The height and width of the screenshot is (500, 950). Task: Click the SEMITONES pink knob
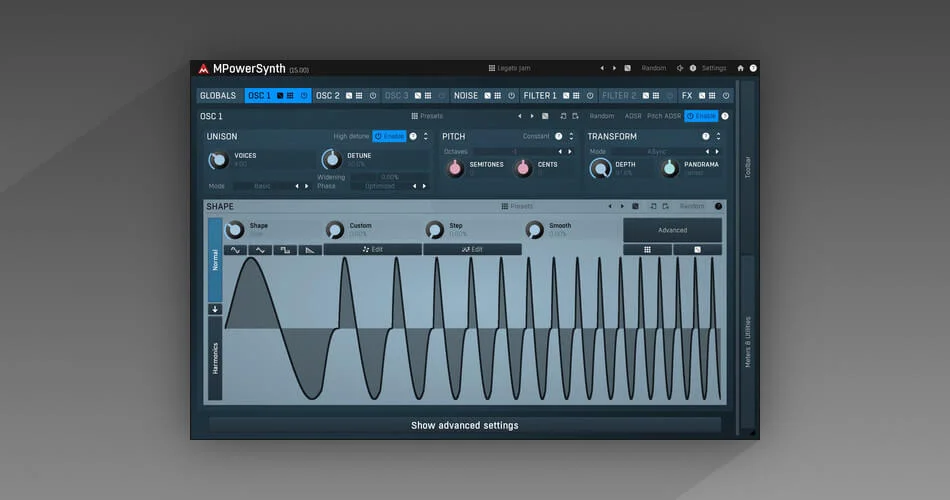[x=454, y=168]
